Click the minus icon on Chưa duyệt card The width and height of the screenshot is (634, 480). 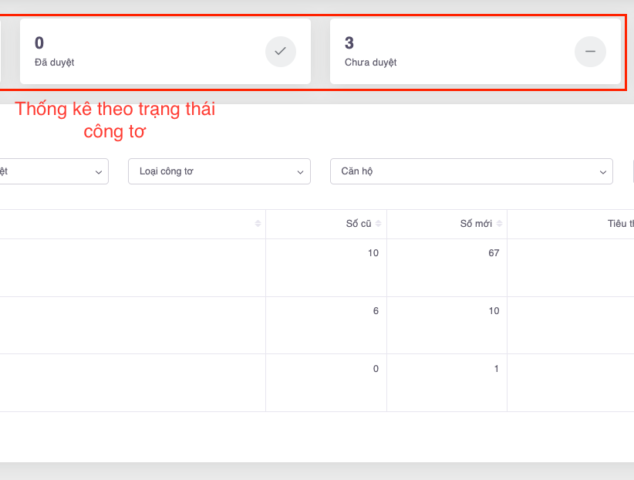point(590,51)
